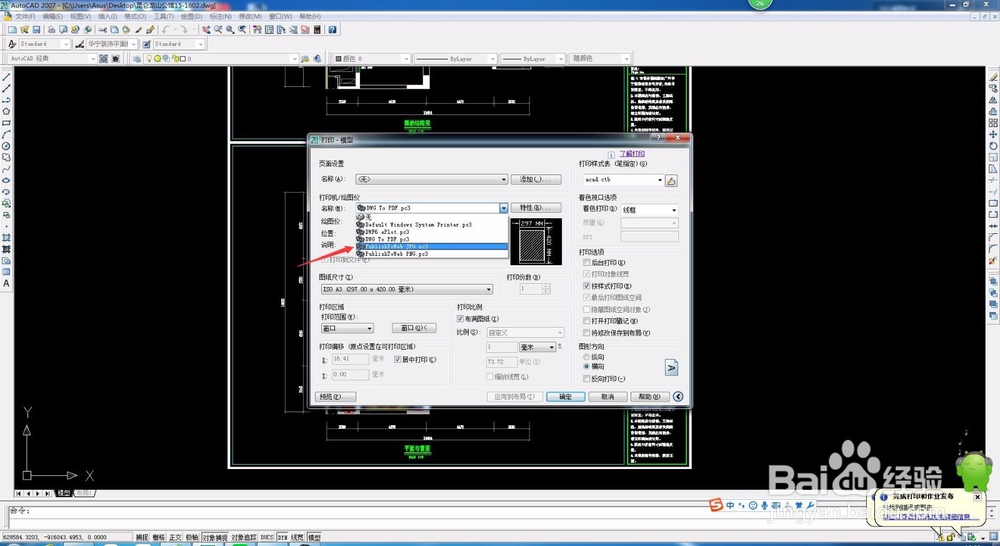Select the Erase tool in modify toolbar

pyautogui.click(x=993, y=77)
